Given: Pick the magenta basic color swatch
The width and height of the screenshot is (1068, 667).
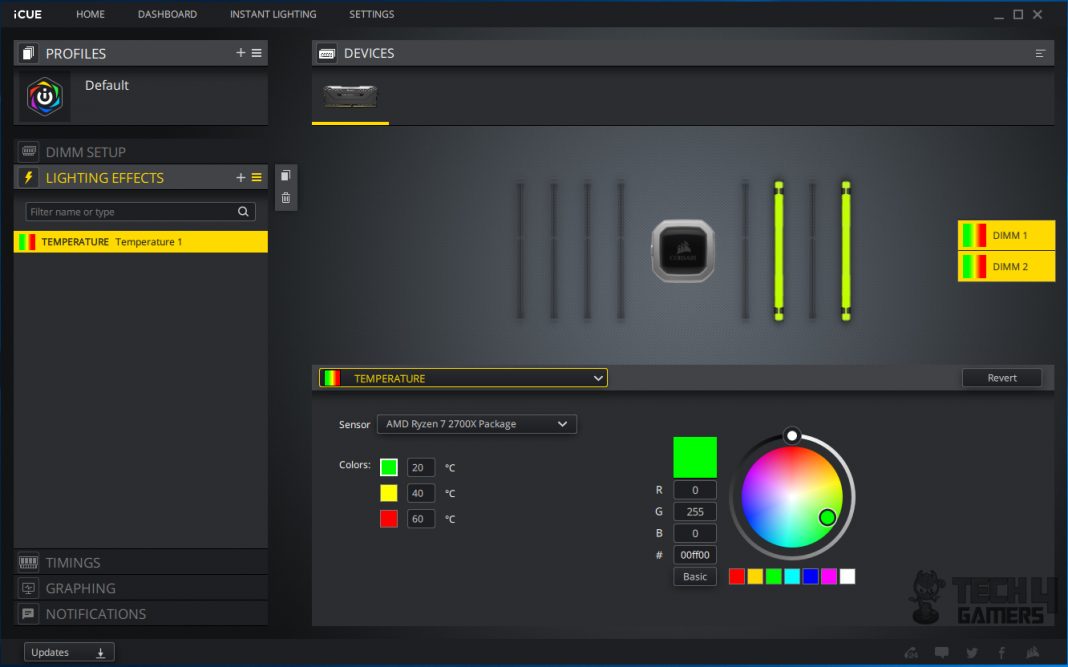Looking at the screenshot, I should pyautogui.click(x=828, y=576).
